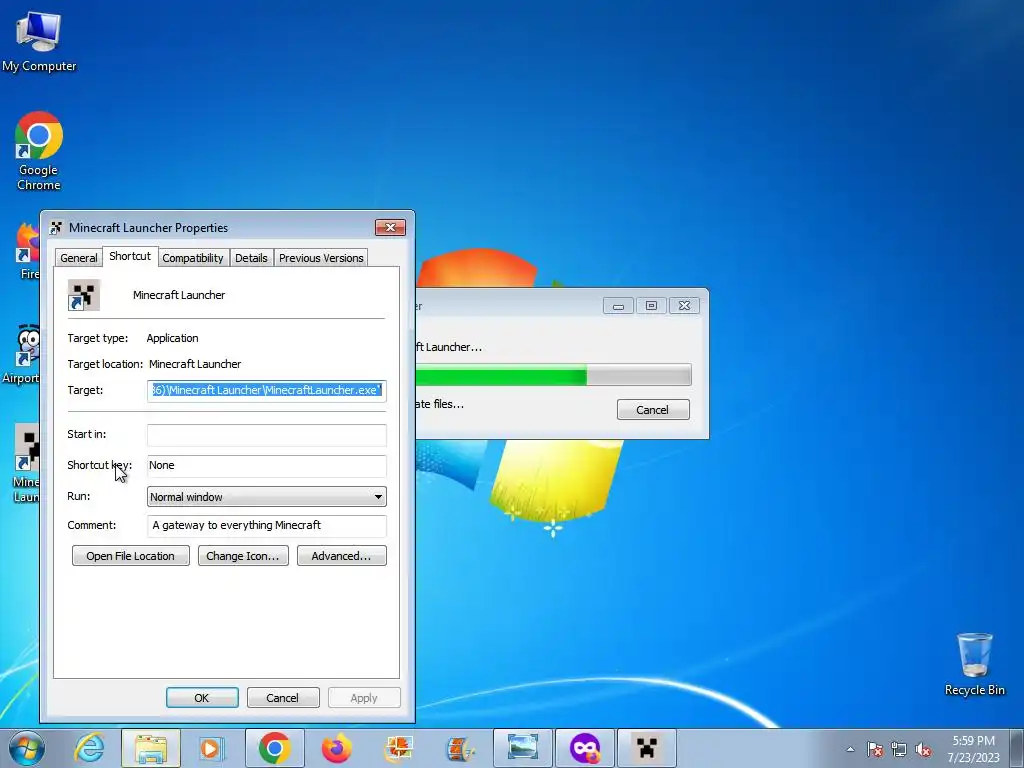Launch Internet Explorer from the taskbar
Viewport: 1024px width, 768px height.
(89, 748)
